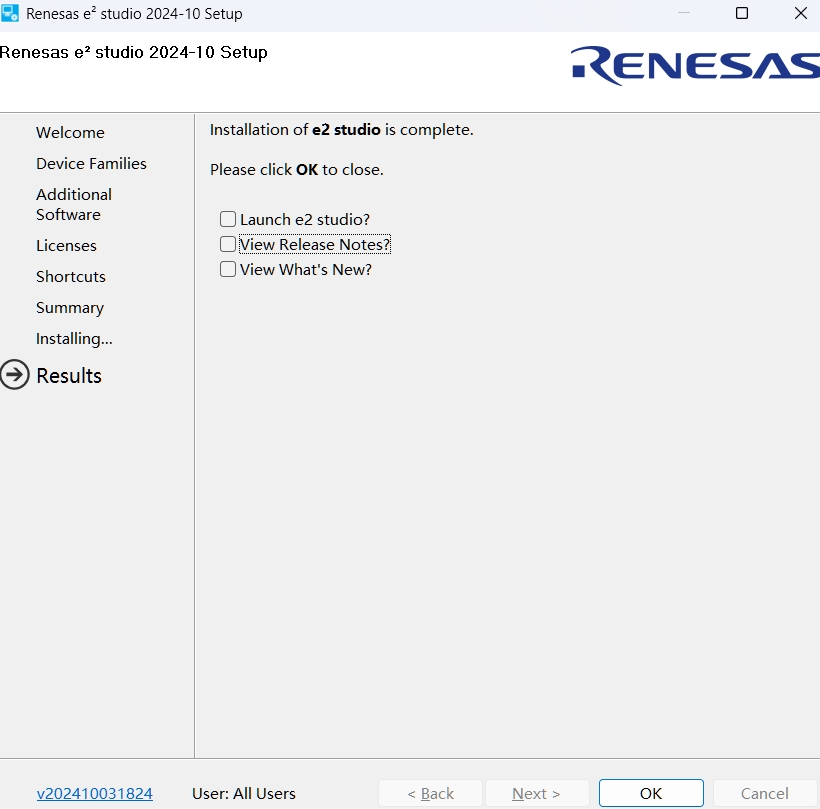Click the Results step label
Viewport: 820px width, 809px height.
(x=69, y=375)
